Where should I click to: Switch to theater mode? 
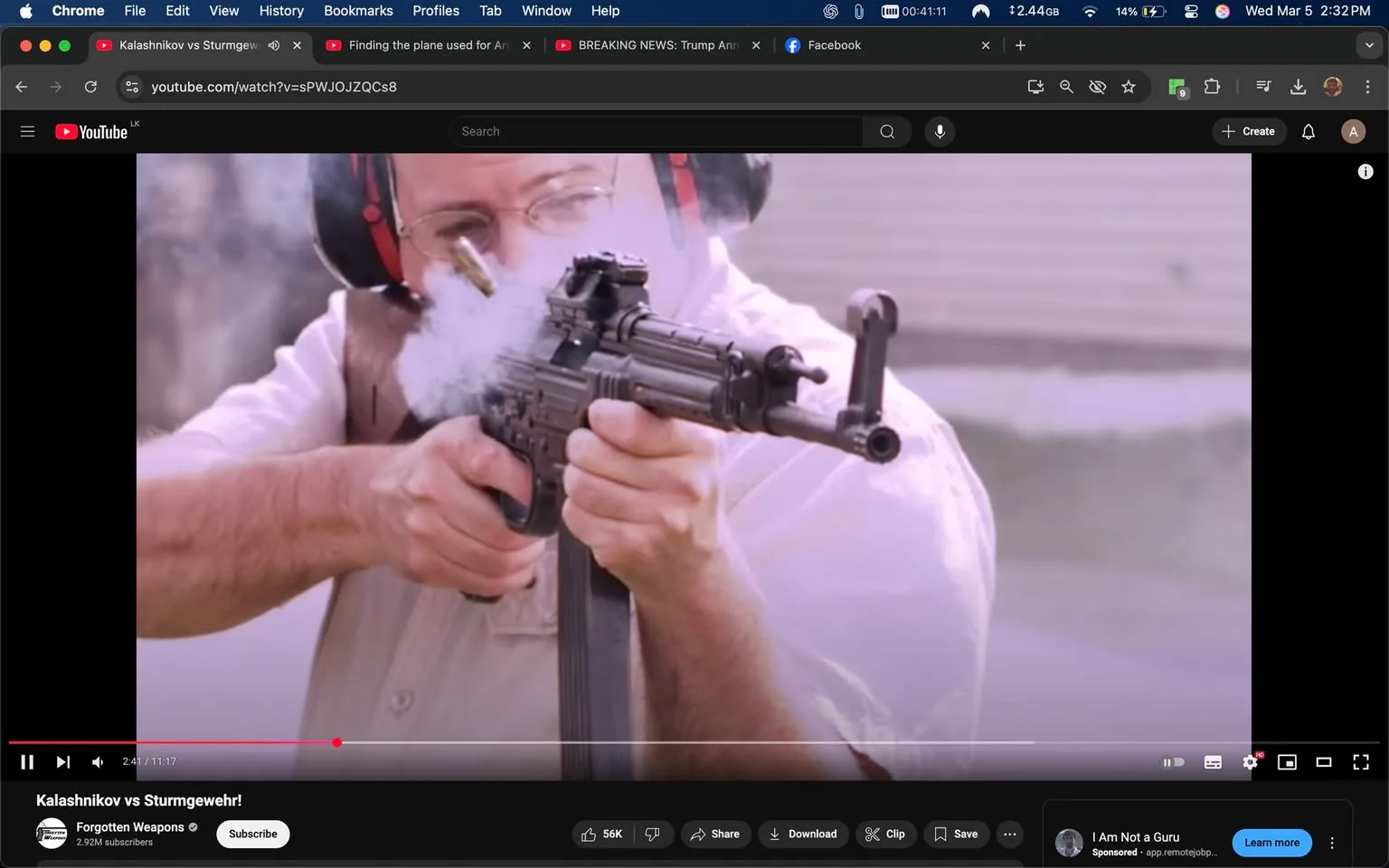point(1324,761)
